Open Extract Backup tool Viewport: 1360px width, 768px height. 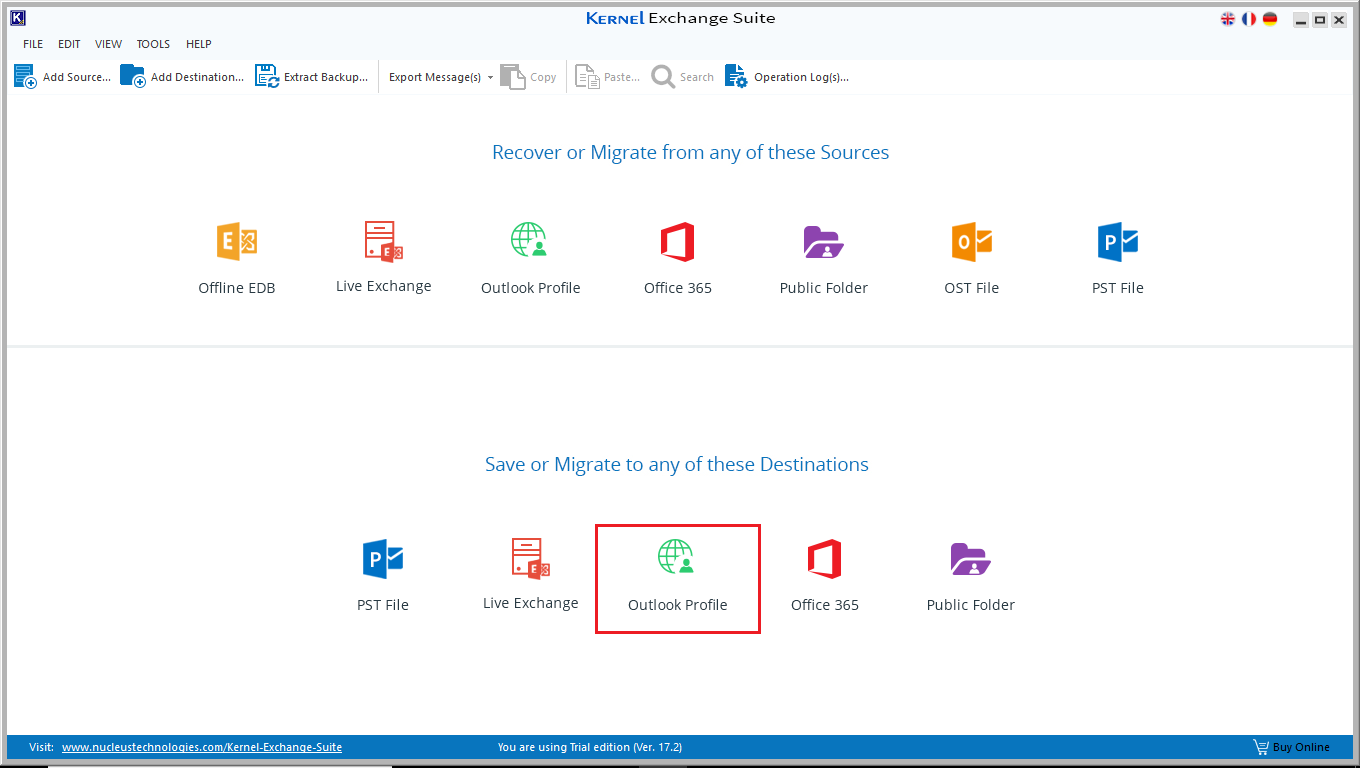(311, 77)
